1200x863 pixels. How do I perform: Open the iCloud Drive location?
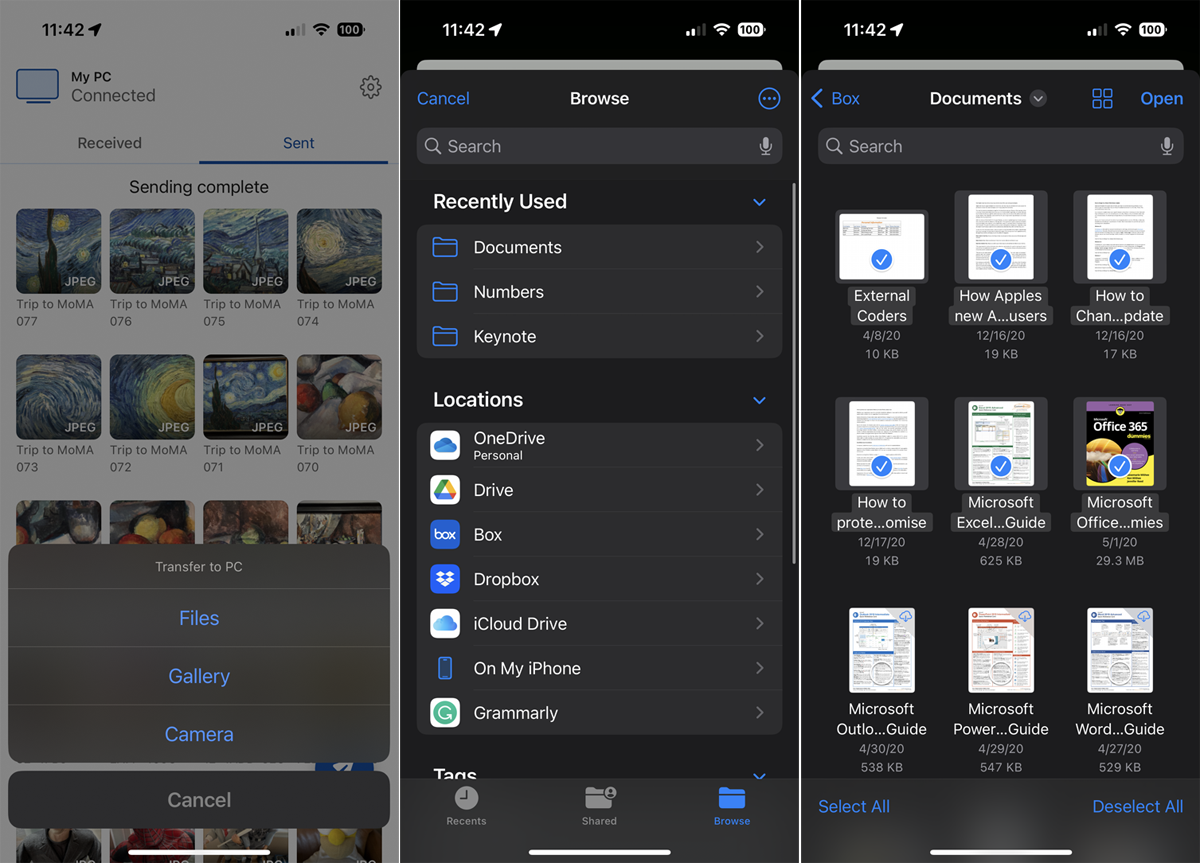click(599, 624)
